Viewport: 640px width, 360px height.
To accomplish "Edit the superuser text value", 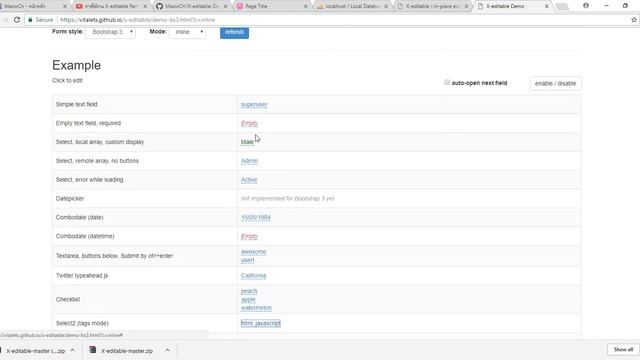I will tap(254, 104).
